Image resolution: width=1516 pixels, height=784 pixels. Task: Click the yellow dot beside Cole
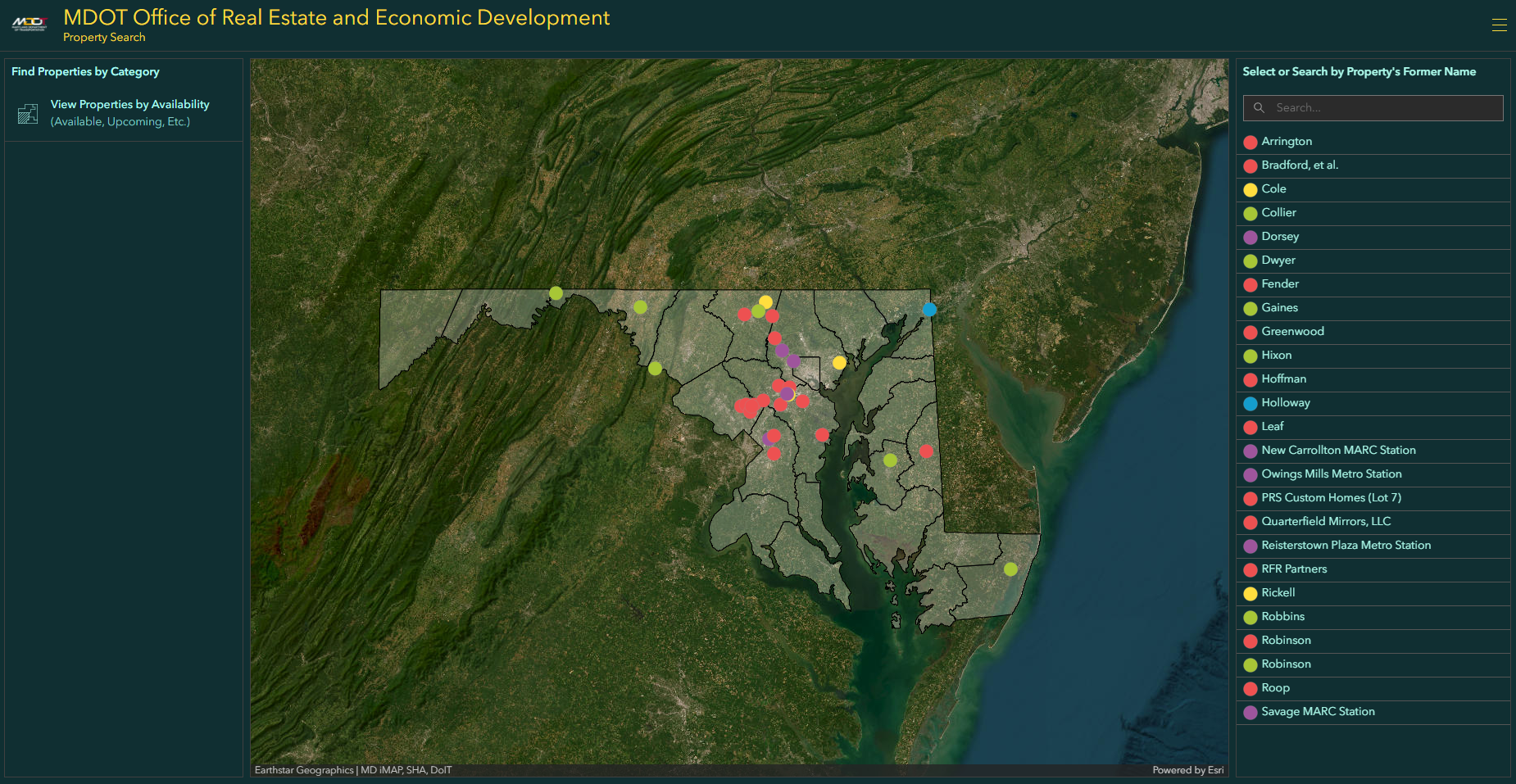1250,190
